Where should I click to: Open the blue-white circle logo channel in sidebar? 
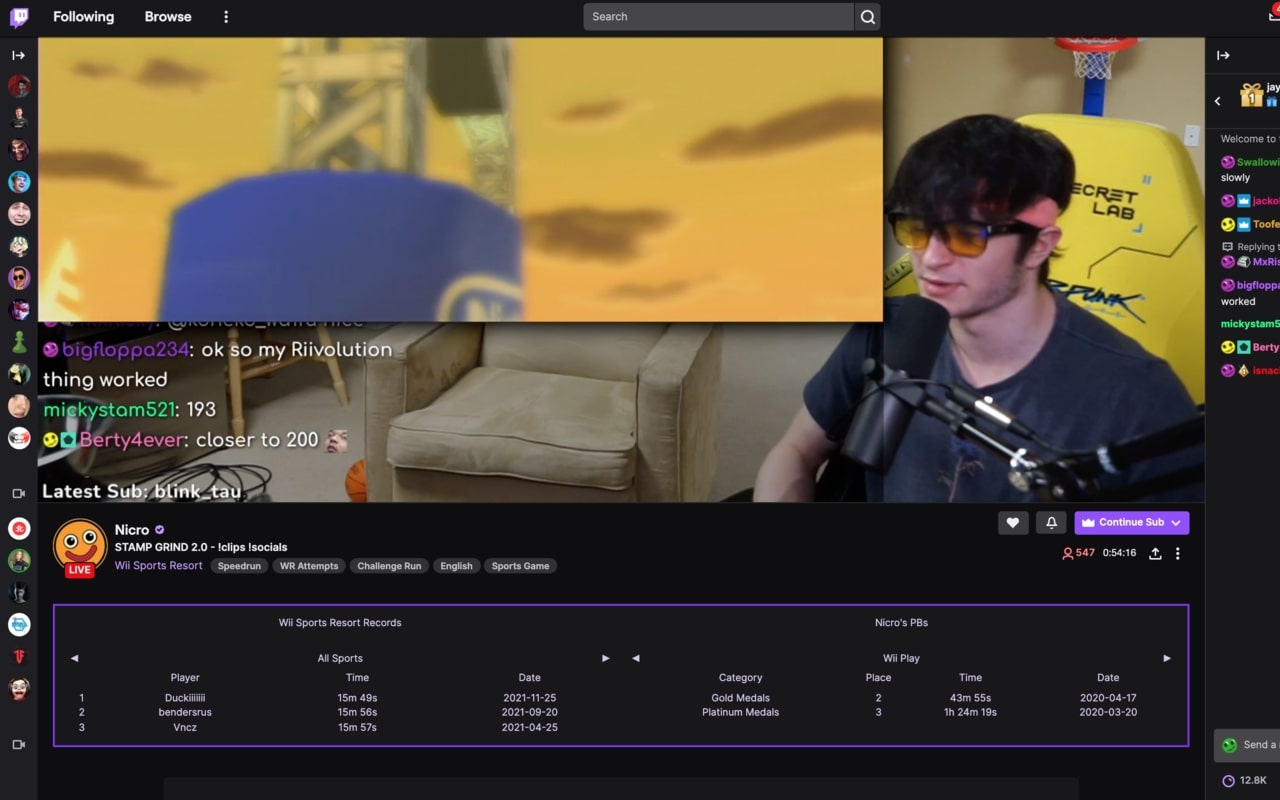click(x=19, y=624)
